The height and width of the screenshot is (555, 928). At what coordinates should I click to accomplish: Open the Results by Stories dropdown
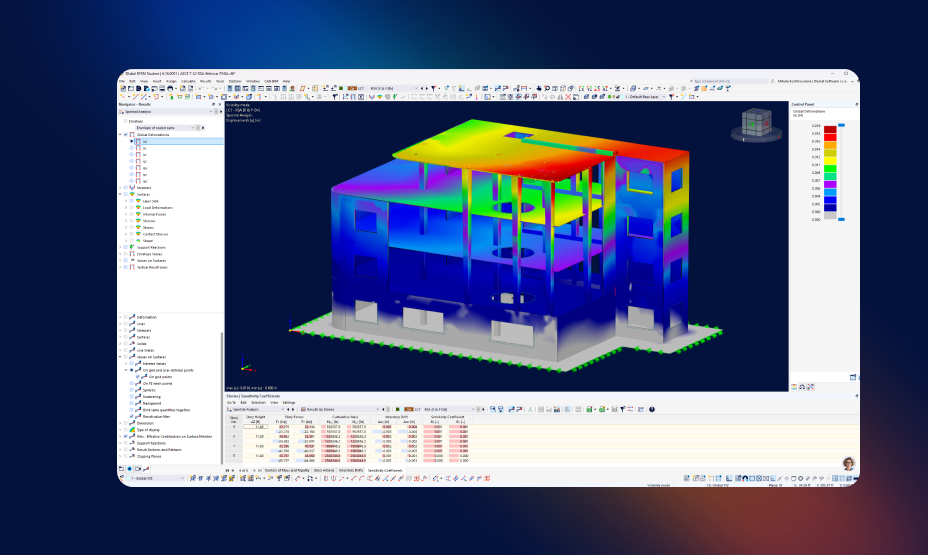[x=340, y=409]
